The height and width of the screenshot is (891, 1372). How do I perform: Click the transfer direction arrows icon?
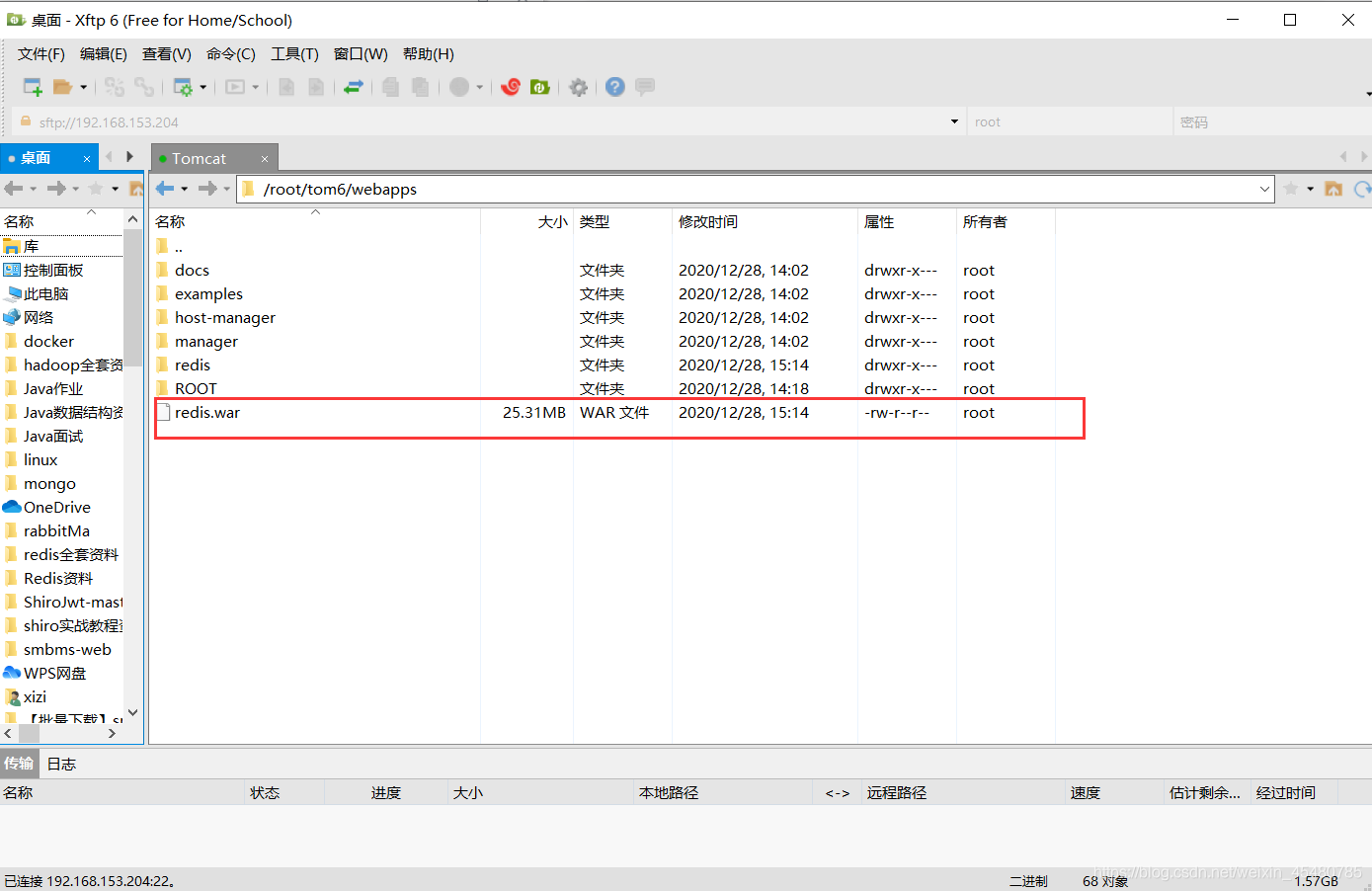(x=354, y=87)
